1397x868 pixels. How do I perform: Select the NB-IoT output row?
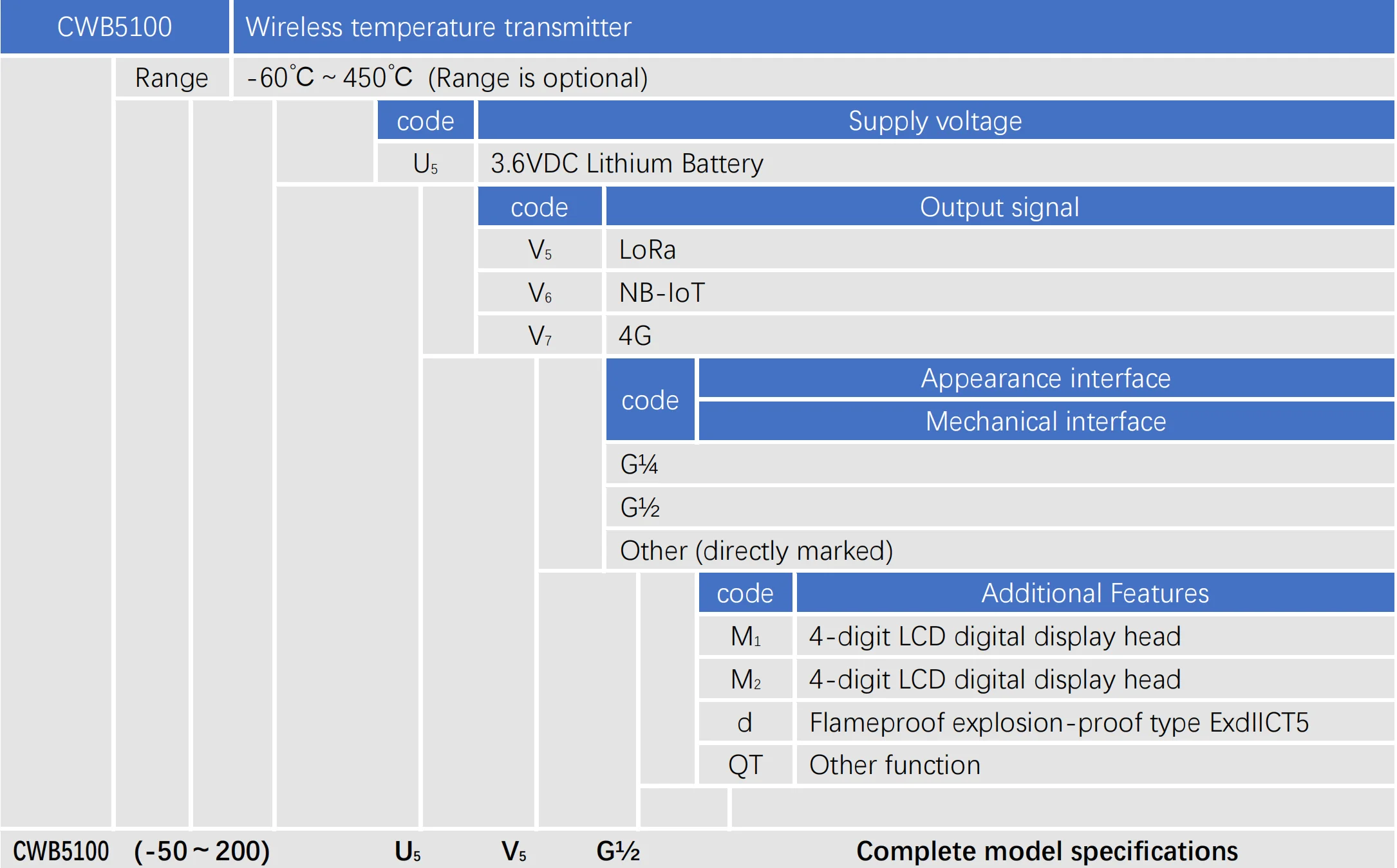click(662, 293)
